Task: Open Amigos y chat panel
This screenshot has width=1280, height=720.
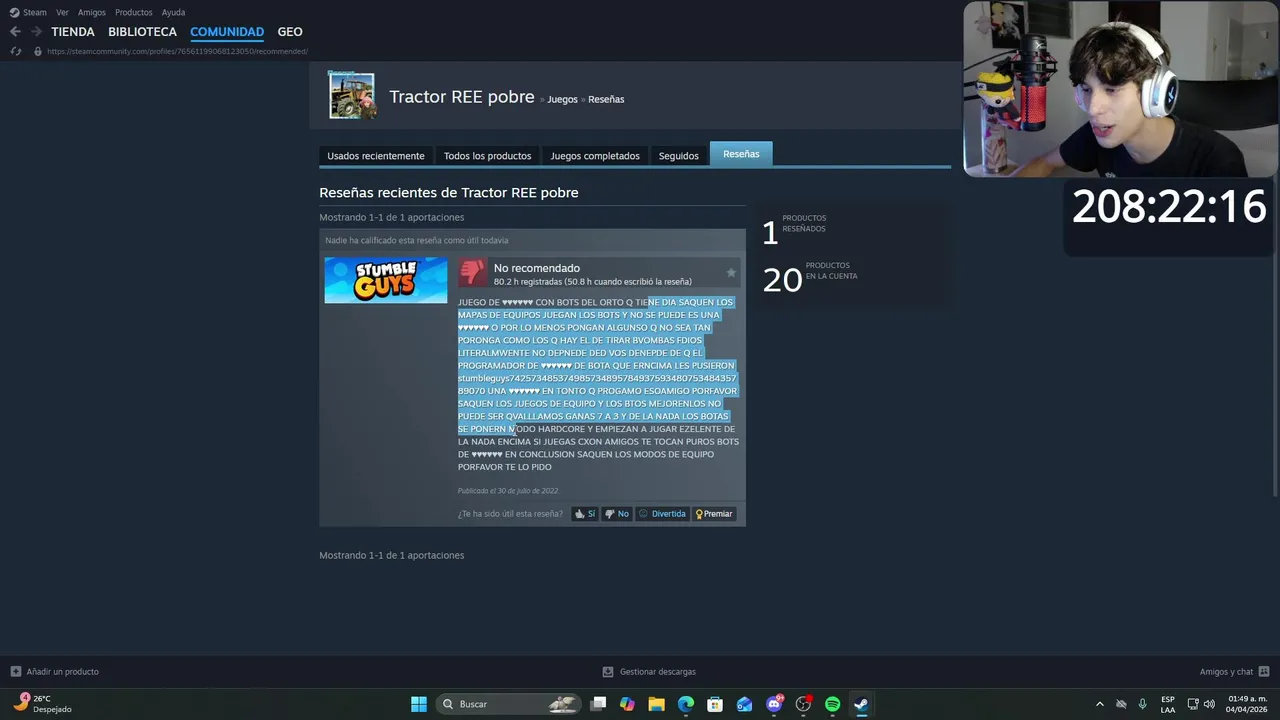Action: [x=1234, y=672]
